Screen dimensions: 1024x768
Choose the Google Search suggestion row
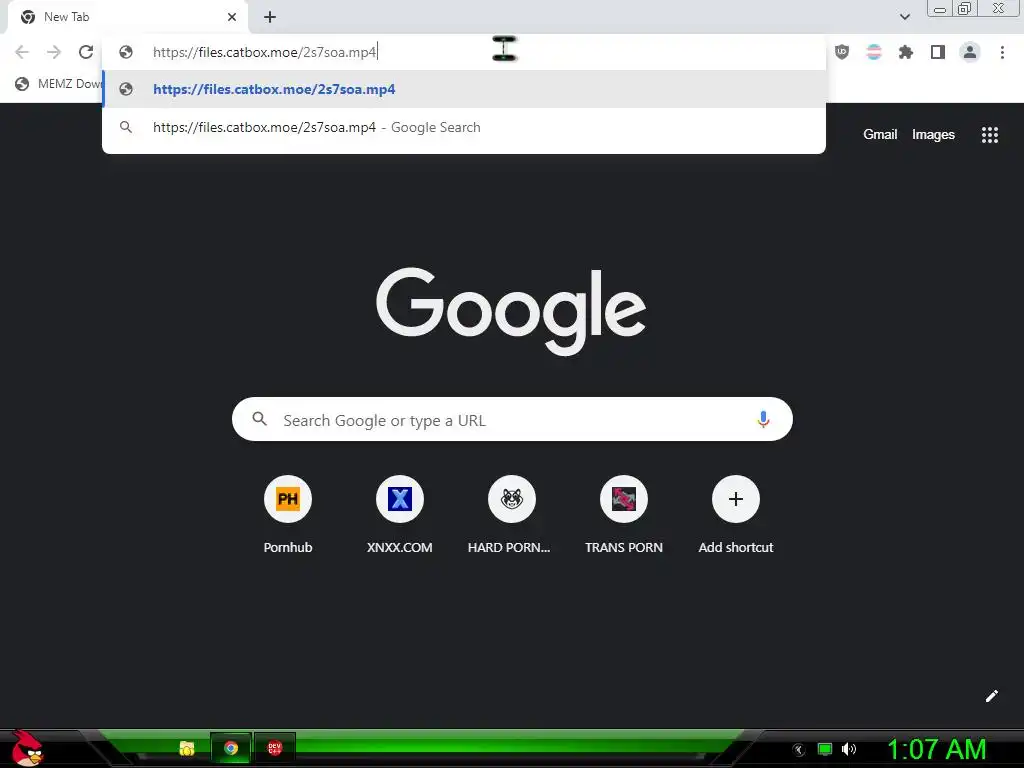point(464,127)
